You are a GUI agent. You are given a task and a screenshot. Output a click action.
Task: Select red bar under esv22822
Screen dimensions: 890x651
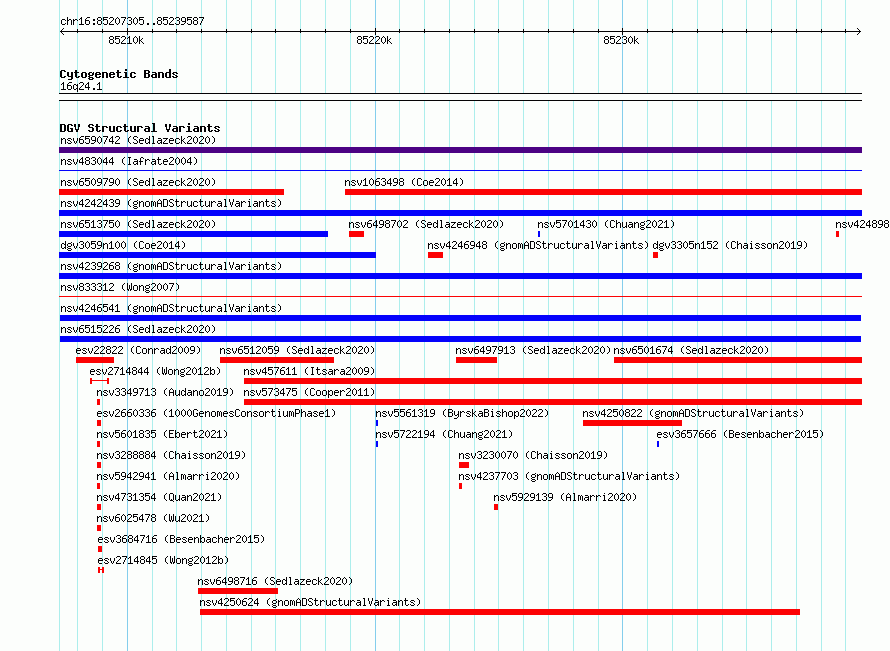[x=95, y=360]
